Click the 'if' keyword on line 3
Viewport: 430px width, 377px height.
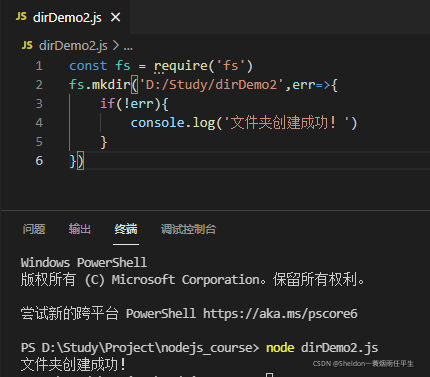click(x=108, y=104)
